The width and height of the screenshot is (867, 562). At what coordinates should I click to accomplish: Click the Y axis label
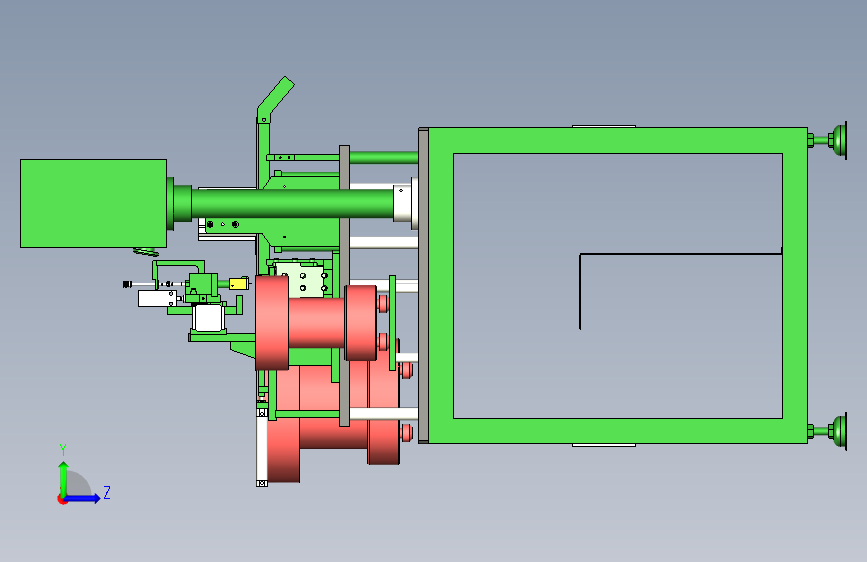point(63,450)
